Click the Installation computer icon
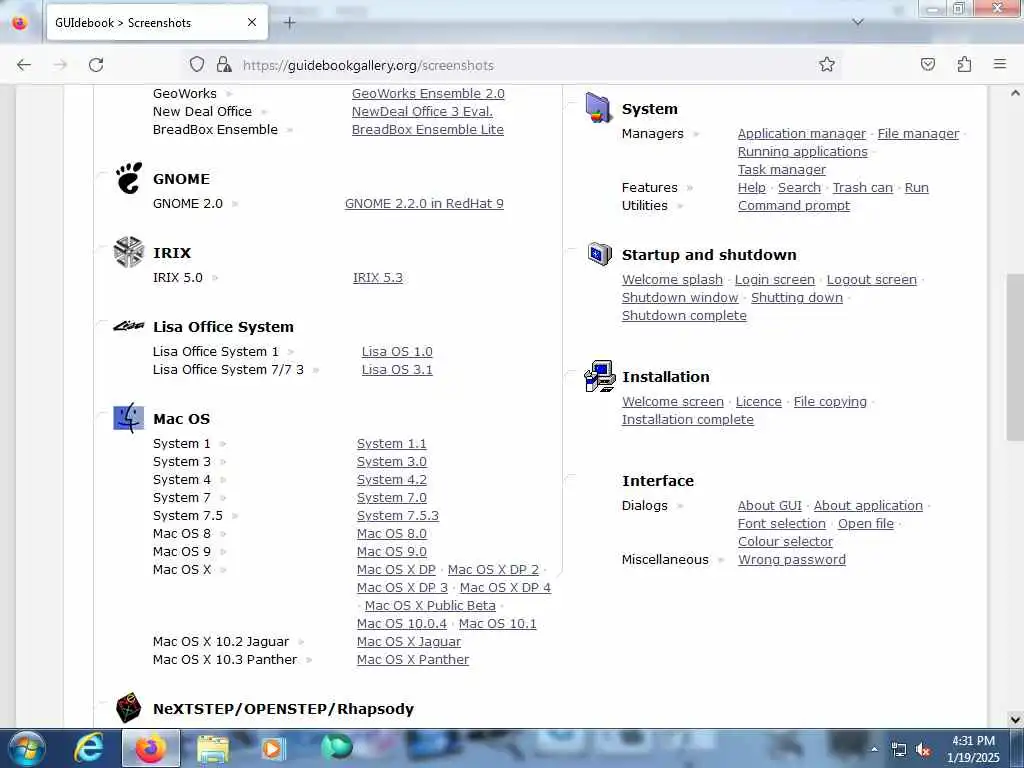1024x768 pixels. point(600,376)
